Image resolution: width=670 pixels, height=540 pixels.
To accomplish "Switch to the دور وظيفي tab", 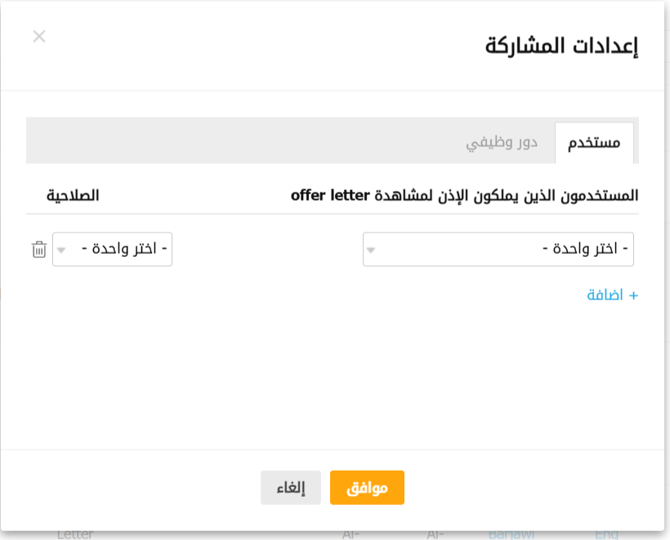I will pyautogui.click(x=502, y=142).
